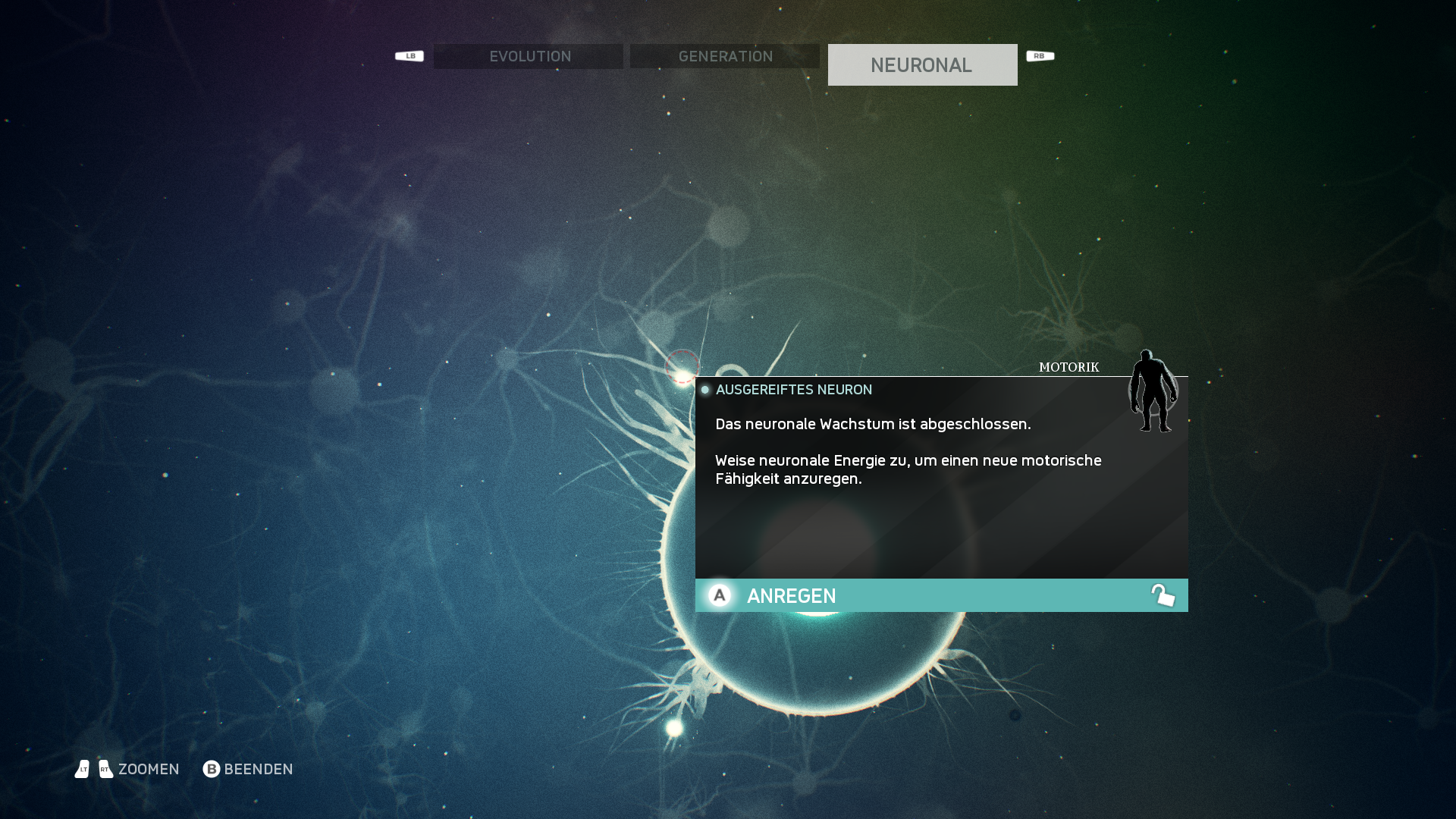The height and width of the screenshot is (819, 1456).
Task: Switch to the Evolution tab
Action: coord(529,56)
